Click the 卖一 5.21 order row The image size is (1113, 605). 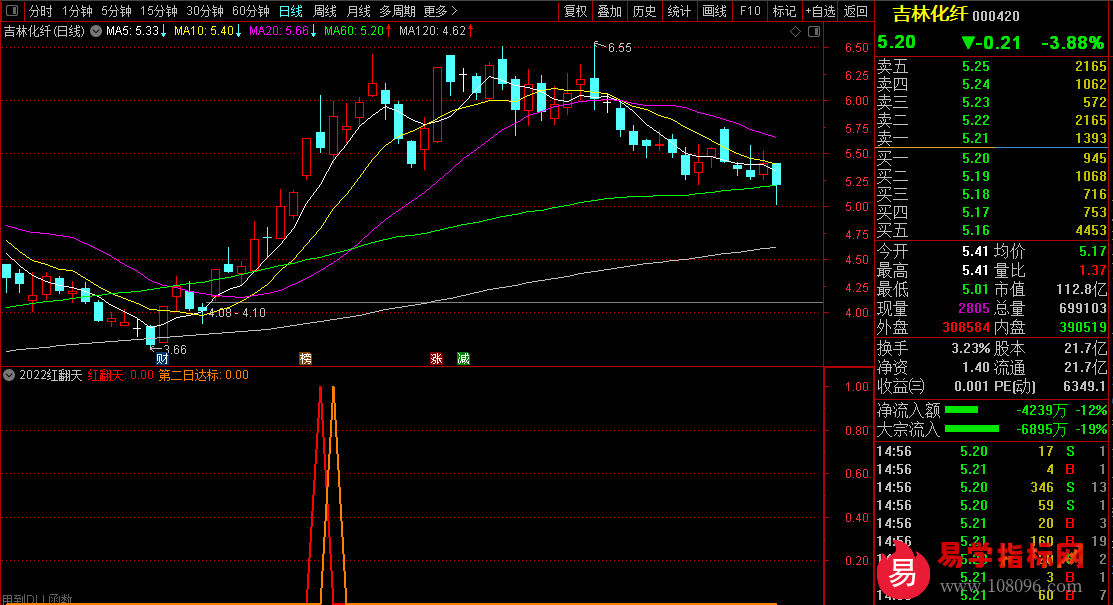(x=992, y=138)
